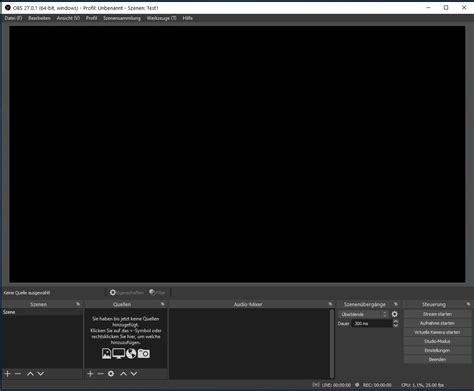Click the 'Keine Quelle ausgewählt' label
Viewport: 474px width, 391px height.
(27, 293)
